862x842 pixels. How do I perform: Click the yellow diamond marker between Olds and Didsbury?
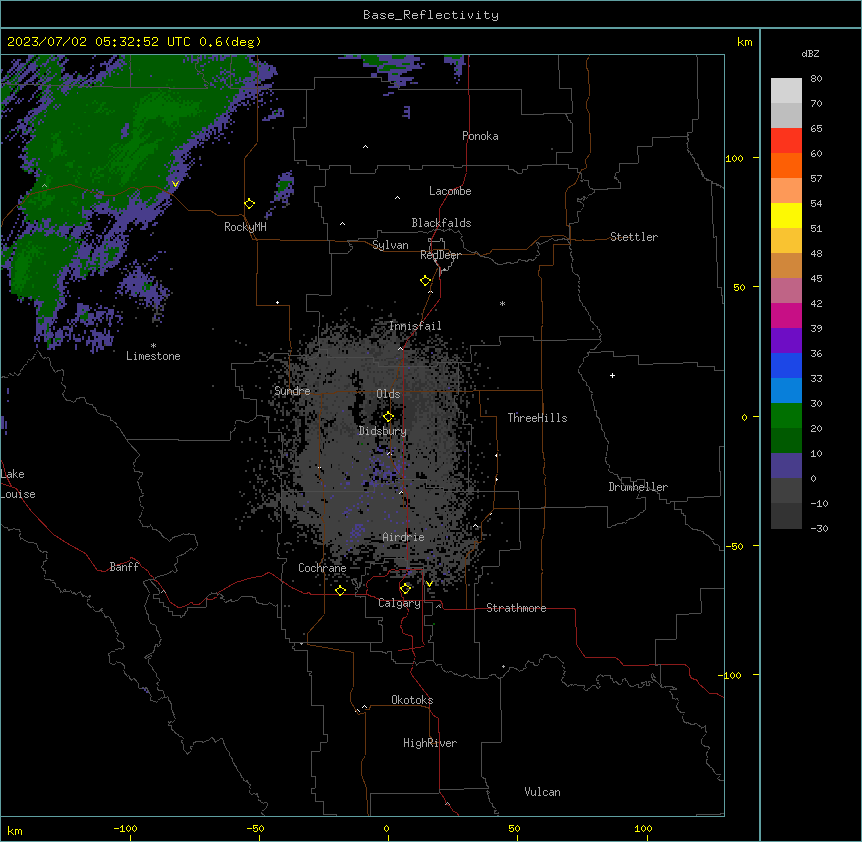point(388,417)
